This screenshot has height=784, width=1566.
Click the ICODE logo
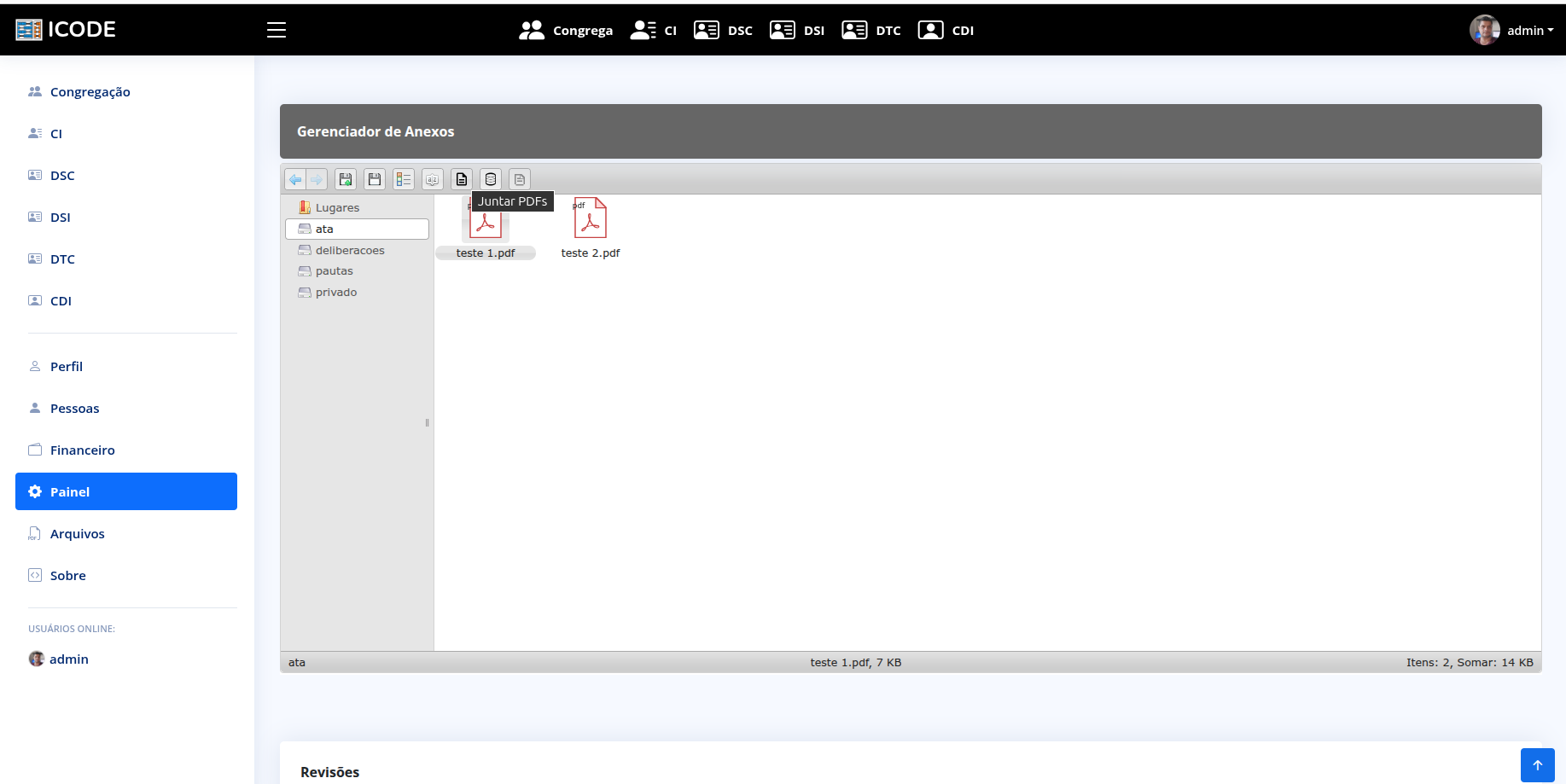pos(66,29)
